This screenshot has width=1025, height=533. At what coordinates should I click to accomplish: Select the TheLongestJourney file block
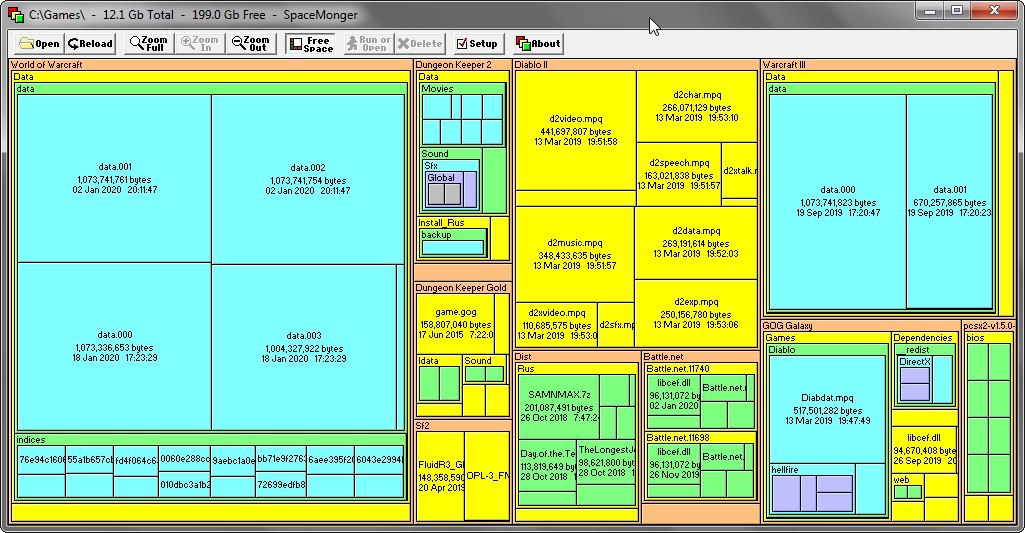(x=606, y=461)
